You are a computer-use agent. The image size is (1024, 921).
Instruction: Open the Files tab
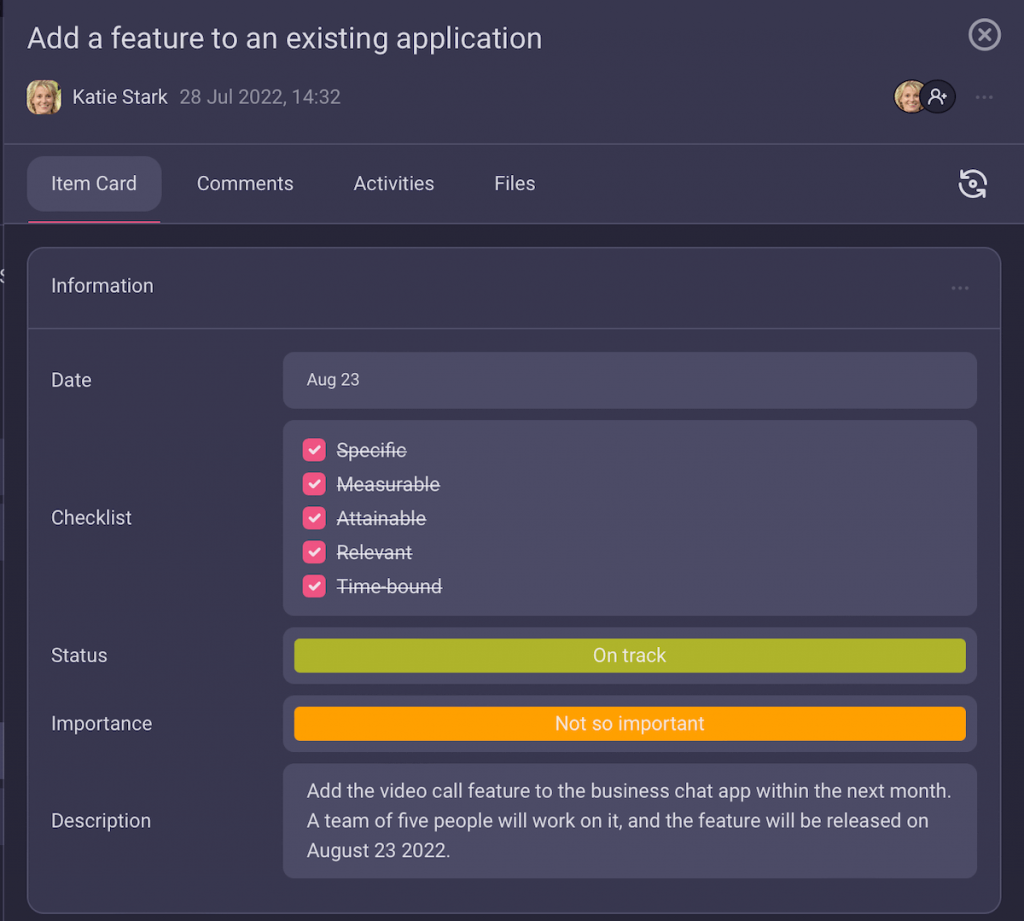point(514,184)
